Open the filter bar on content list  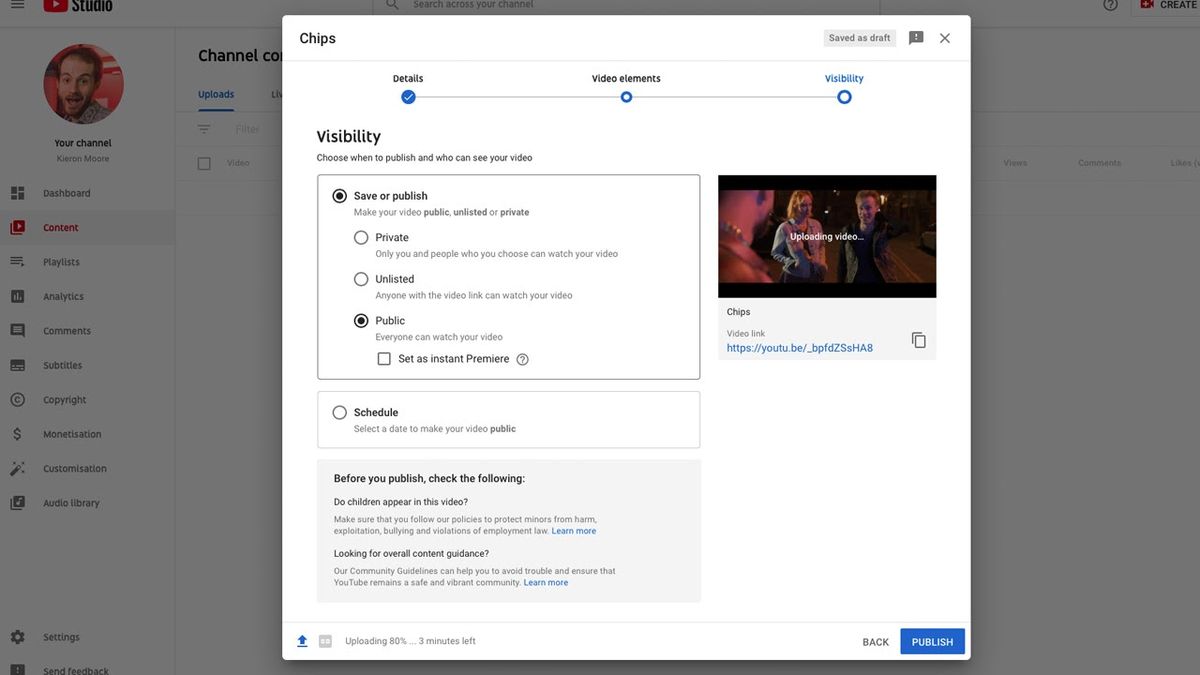pyautogui.click(x=203, y=128)
